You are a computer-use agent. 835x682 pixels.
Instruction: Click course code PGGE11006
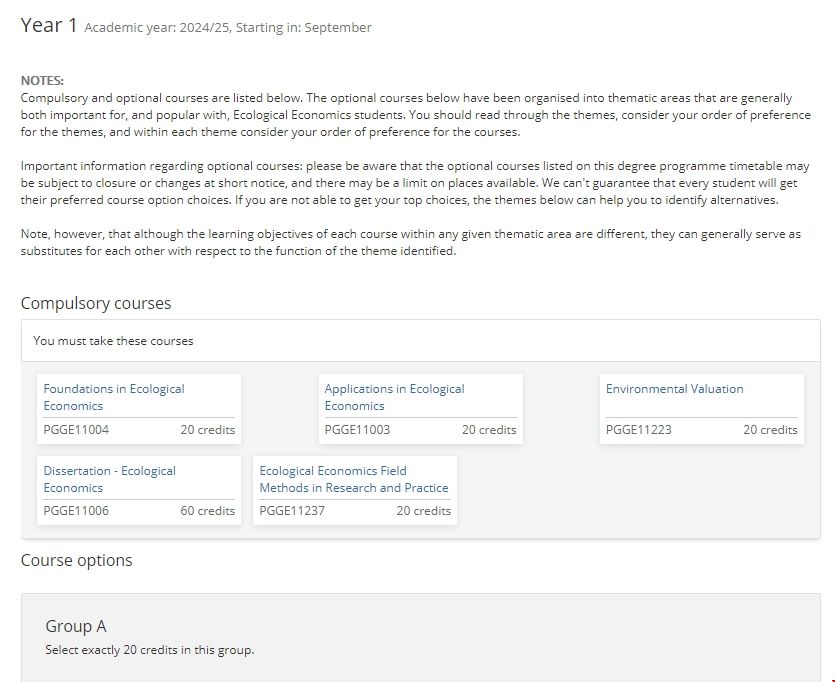click(76, 511)
